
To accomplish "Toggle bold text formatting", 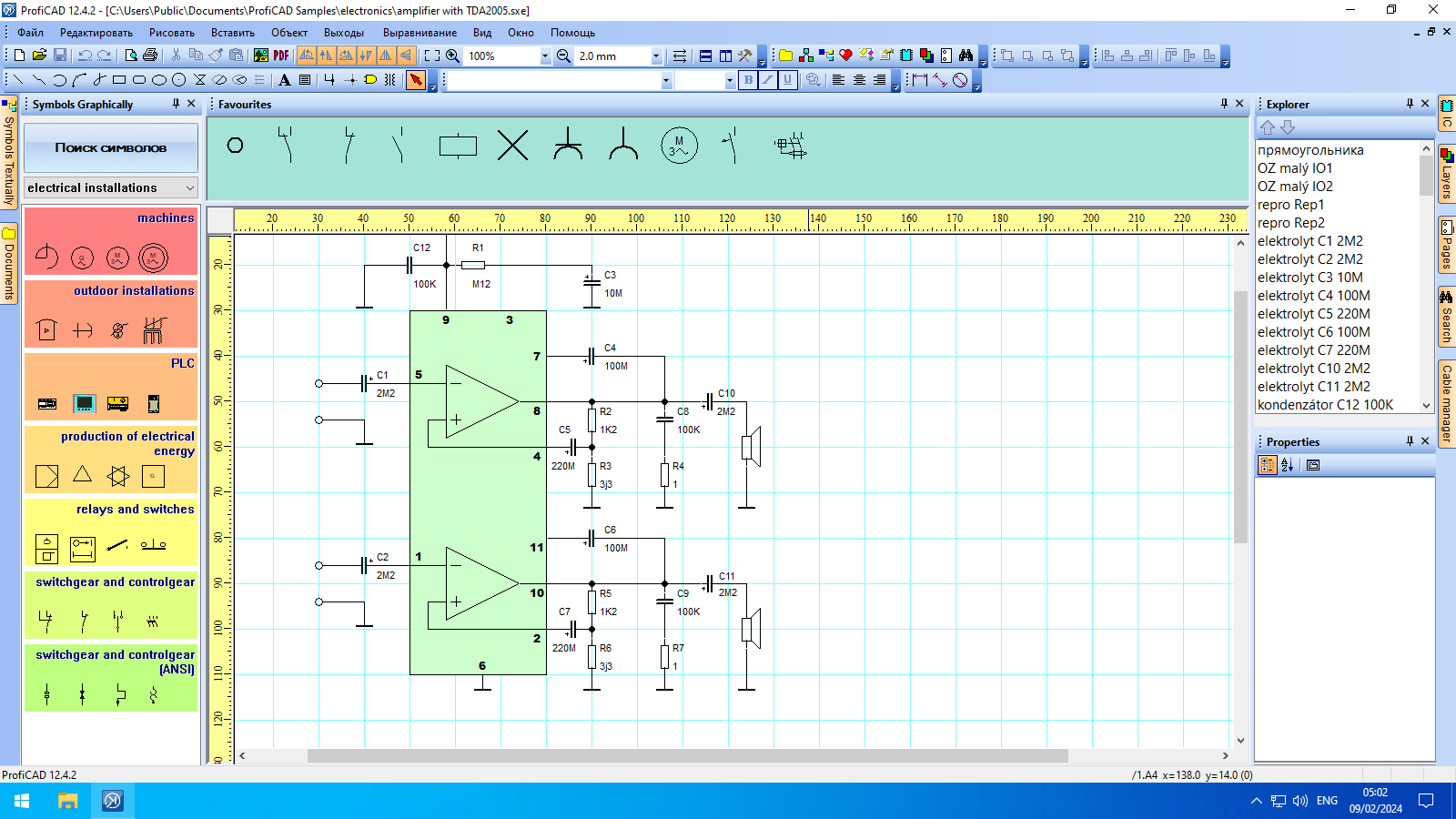I will coord(748,80).
